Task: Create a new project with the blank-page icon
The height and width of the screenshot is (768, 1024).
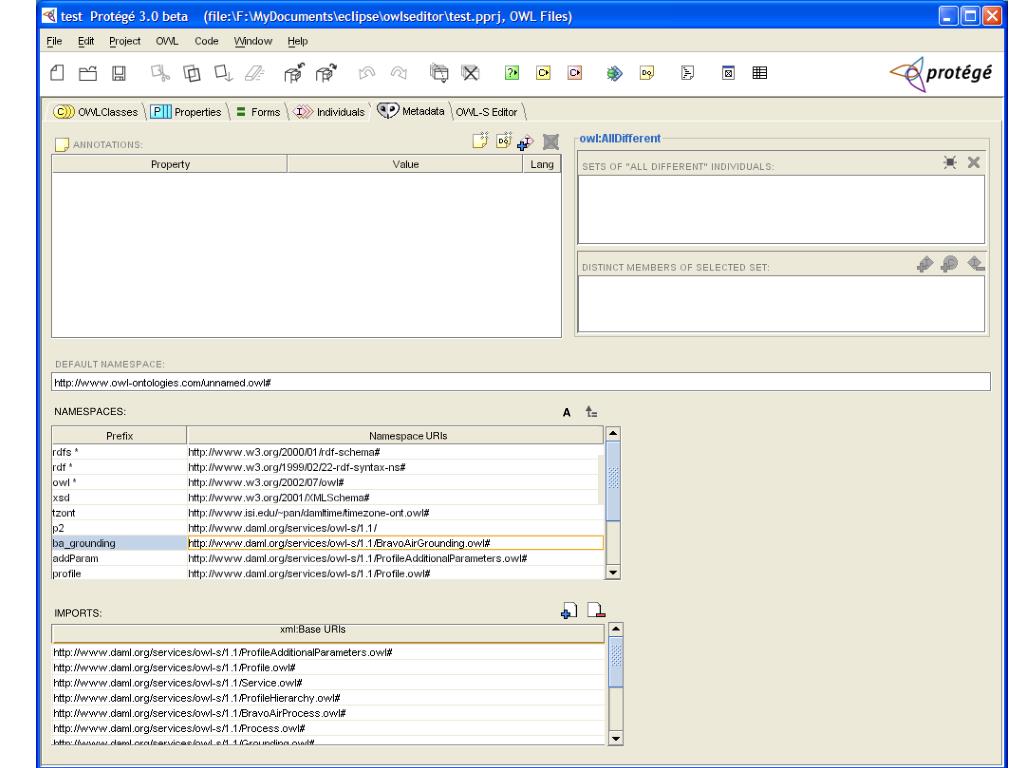Action: pyautogui.click(x=57, y=72)
